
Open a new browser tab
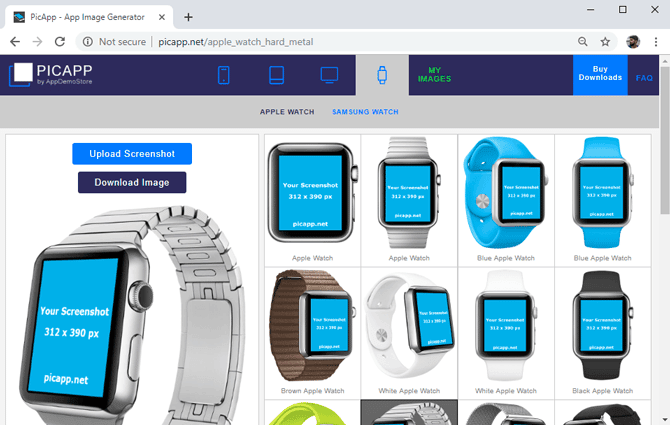coord(188,17)
